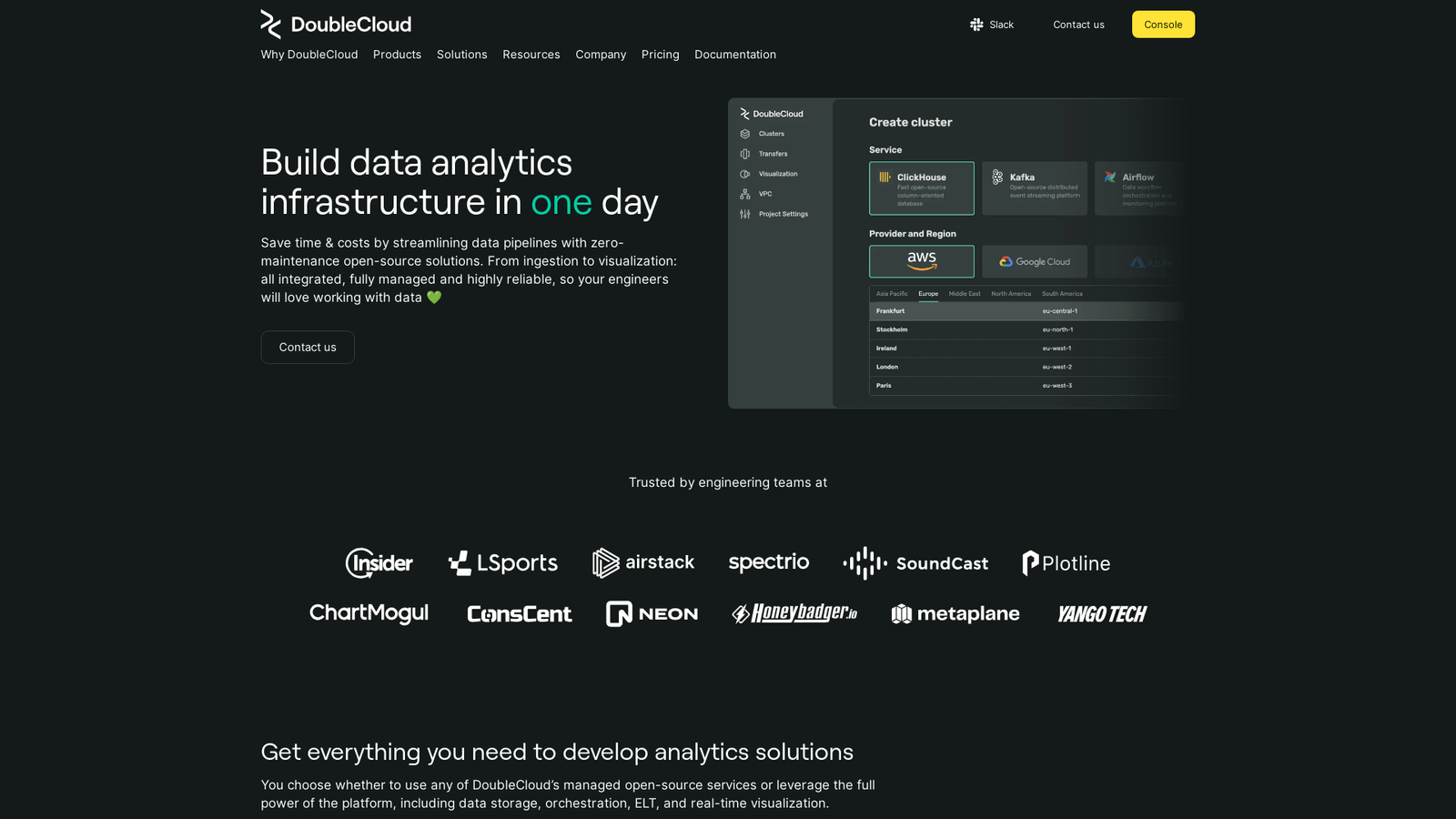Go to the Pricing page

(x=661, y=55)
